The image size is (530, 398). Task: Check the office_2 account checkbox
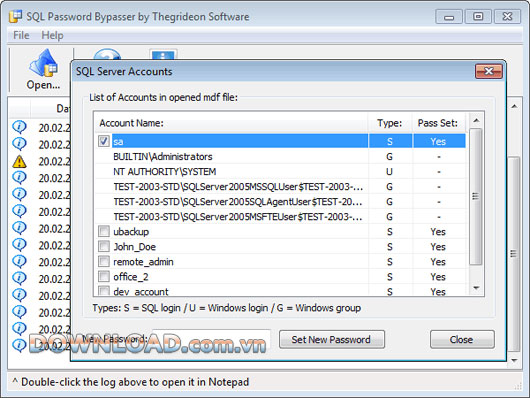(104, 276)
